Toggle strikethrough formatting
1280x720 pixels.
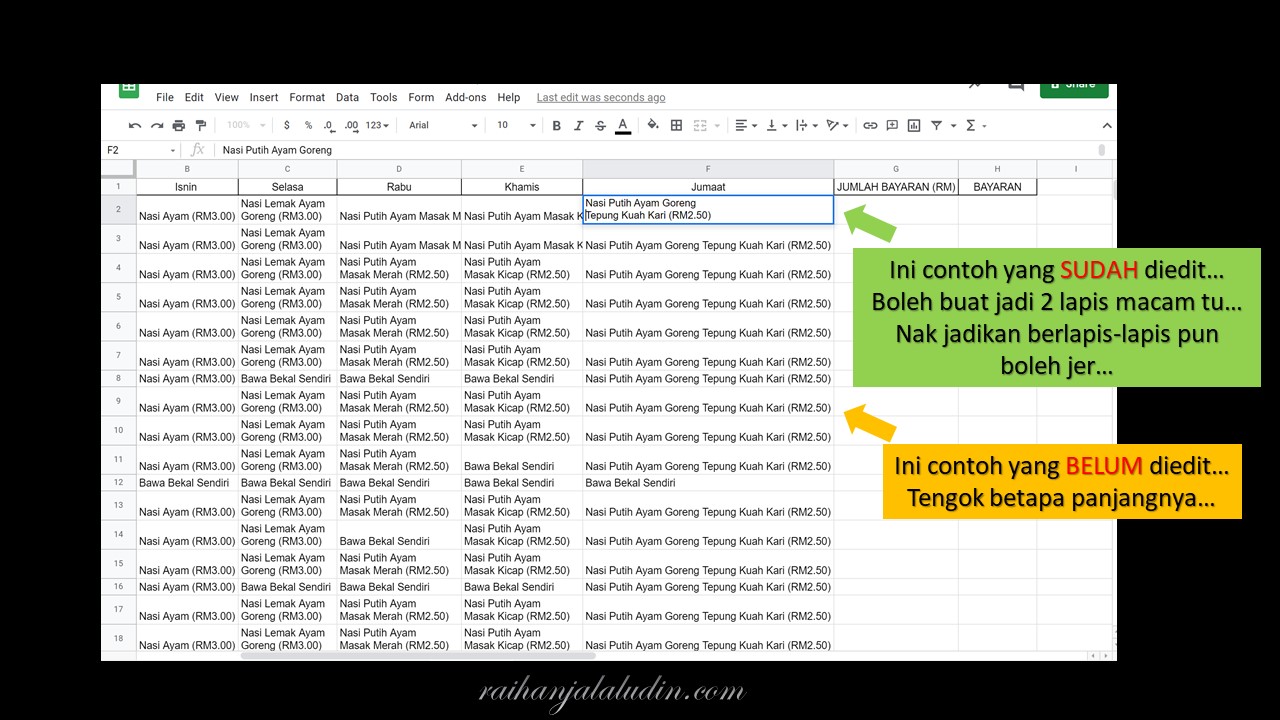600,126
